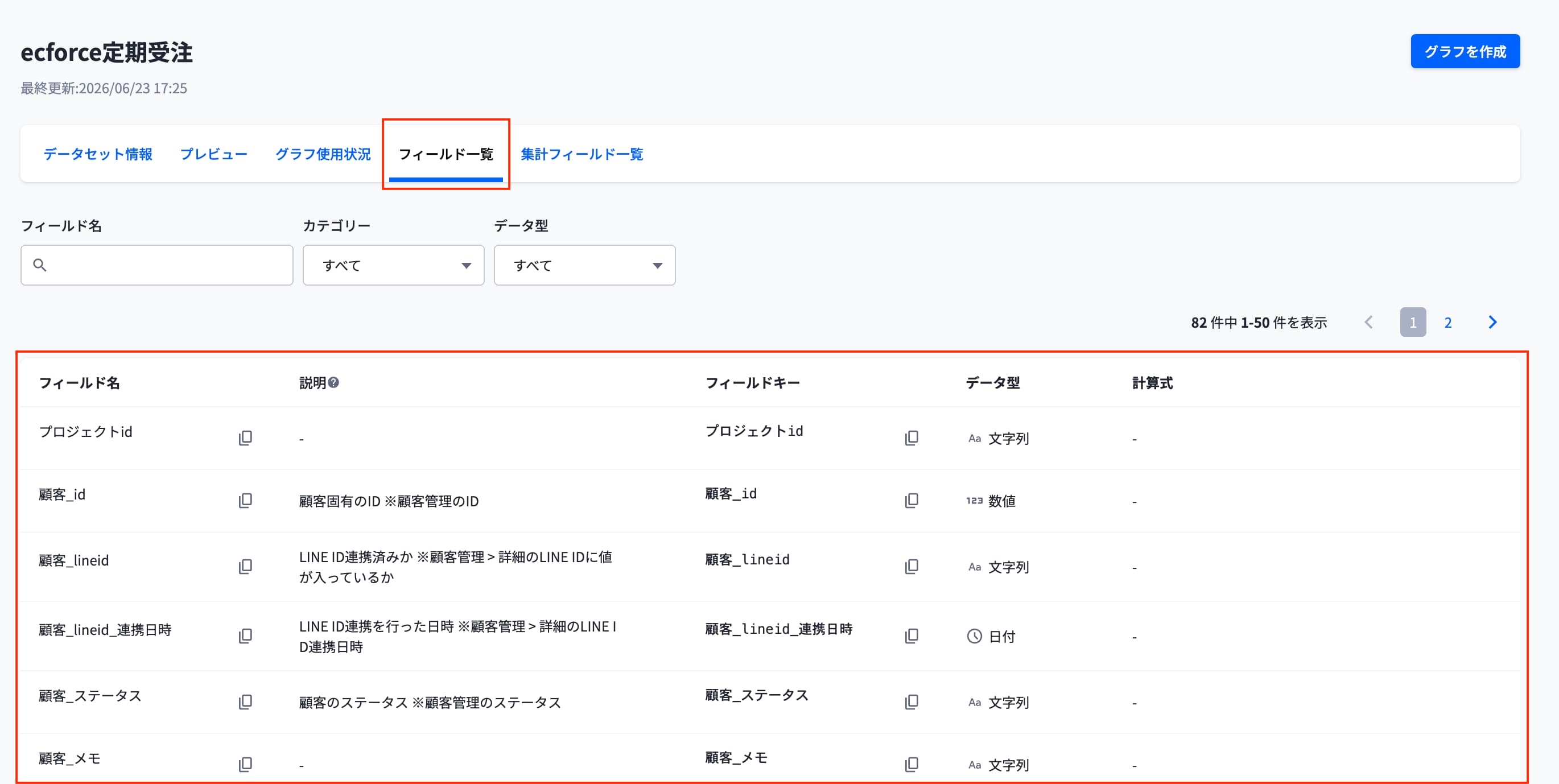
Task: Open the グラフ使用状況 tab
Action: pos(323,154)
